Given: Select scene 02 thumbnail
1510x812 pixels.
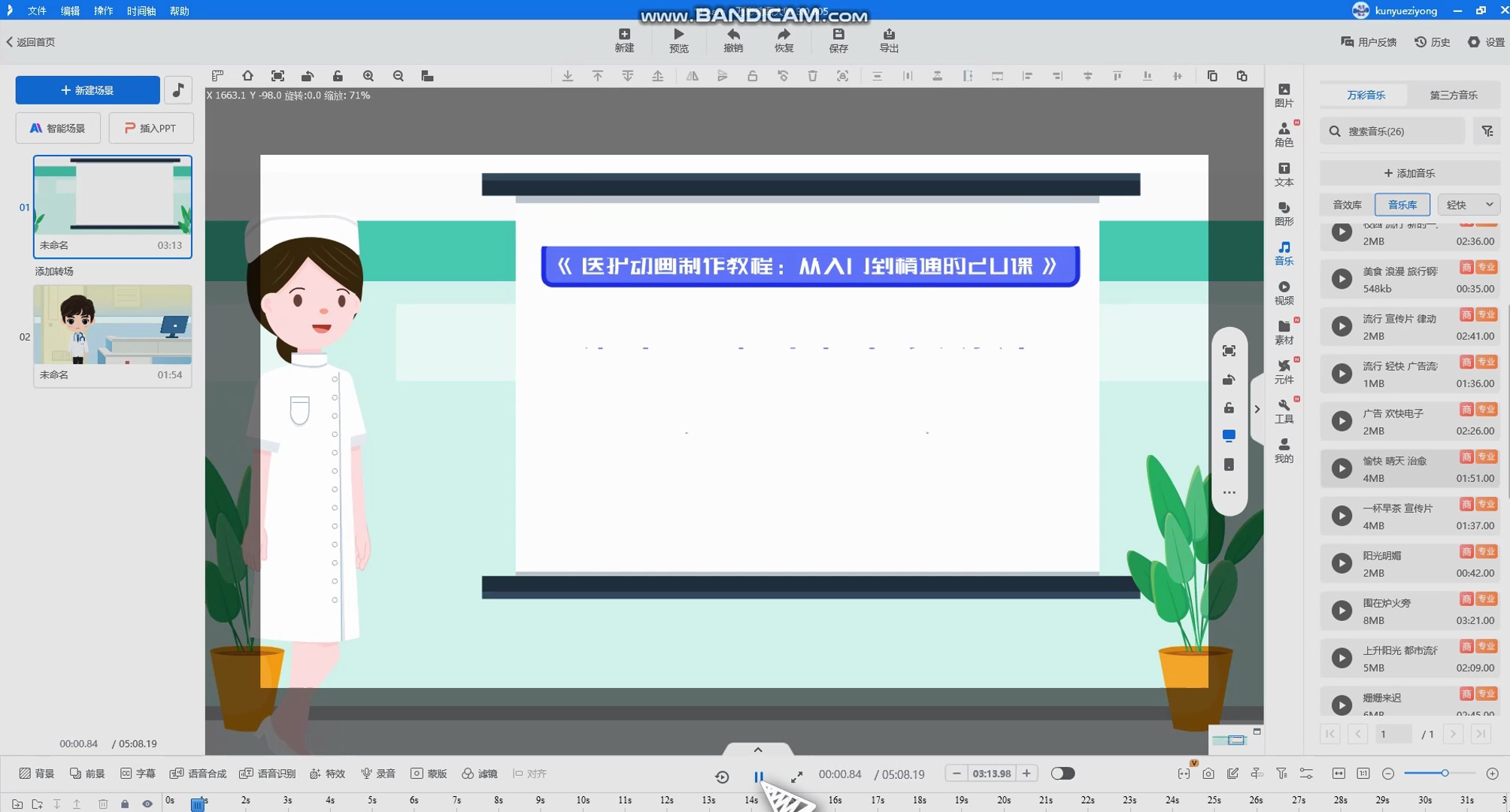Looking at the screenshot, I should [112, 335].
